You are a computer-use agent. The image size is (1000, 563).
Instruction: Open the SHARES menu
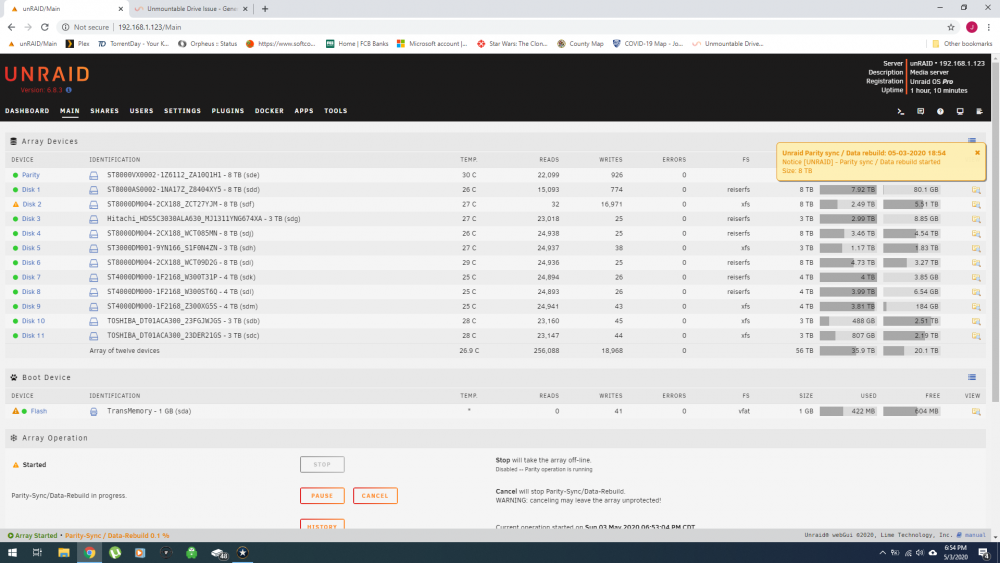click(x=105, y=111)
